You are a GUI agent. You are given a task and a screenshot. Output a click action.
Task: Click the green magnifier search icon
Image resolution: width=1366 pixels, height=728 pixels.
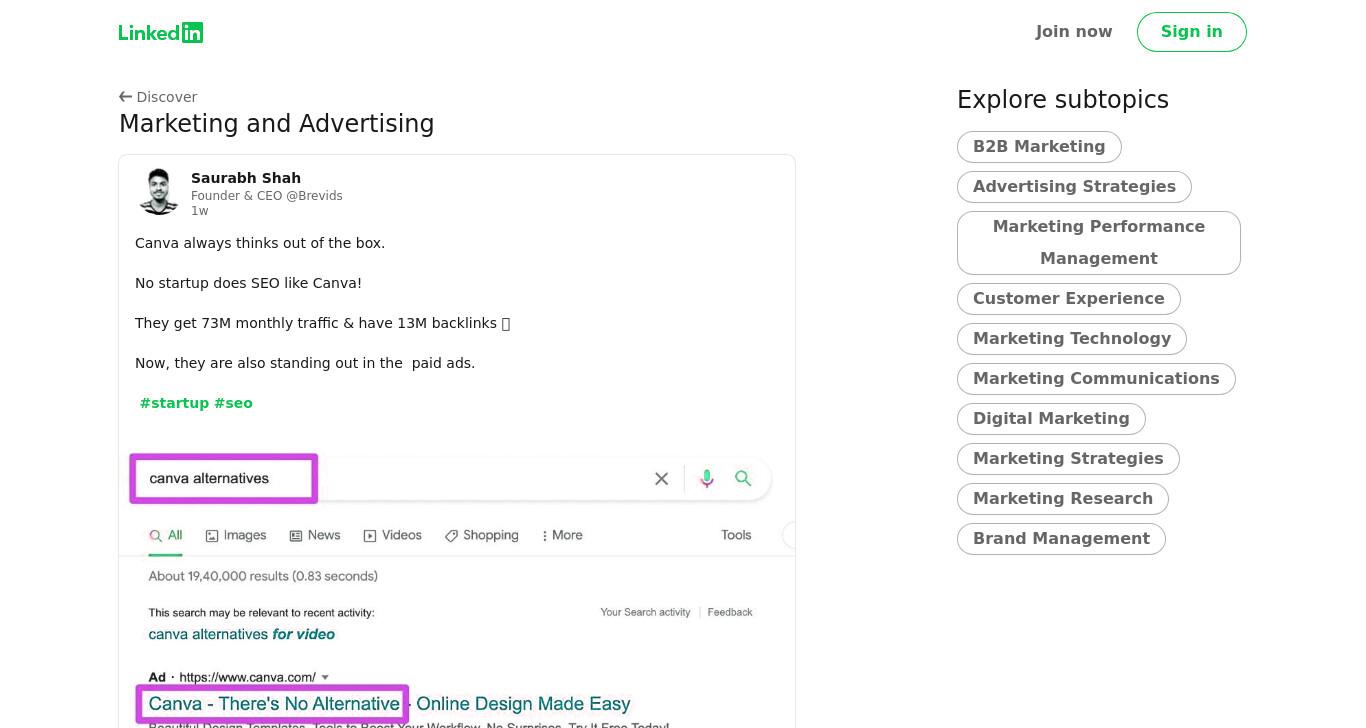[x=743, y=479]
